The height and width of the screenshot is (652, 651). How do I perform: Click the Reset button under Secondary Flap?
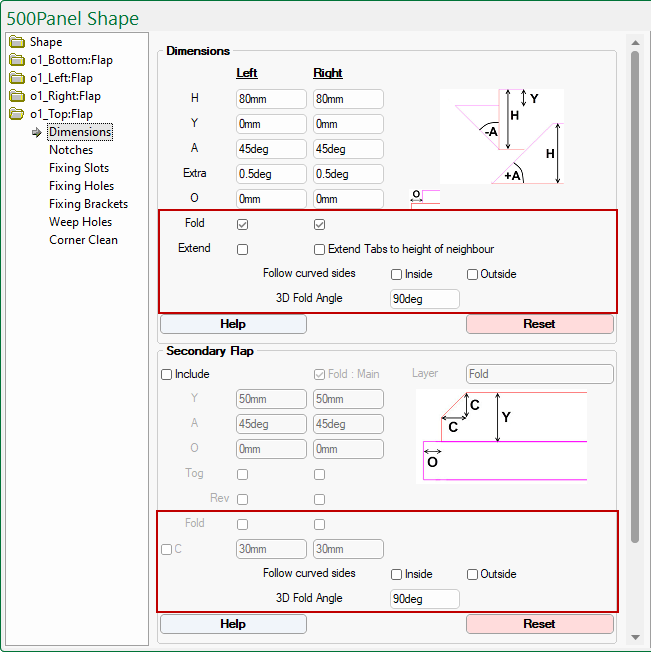pos(539,624)
